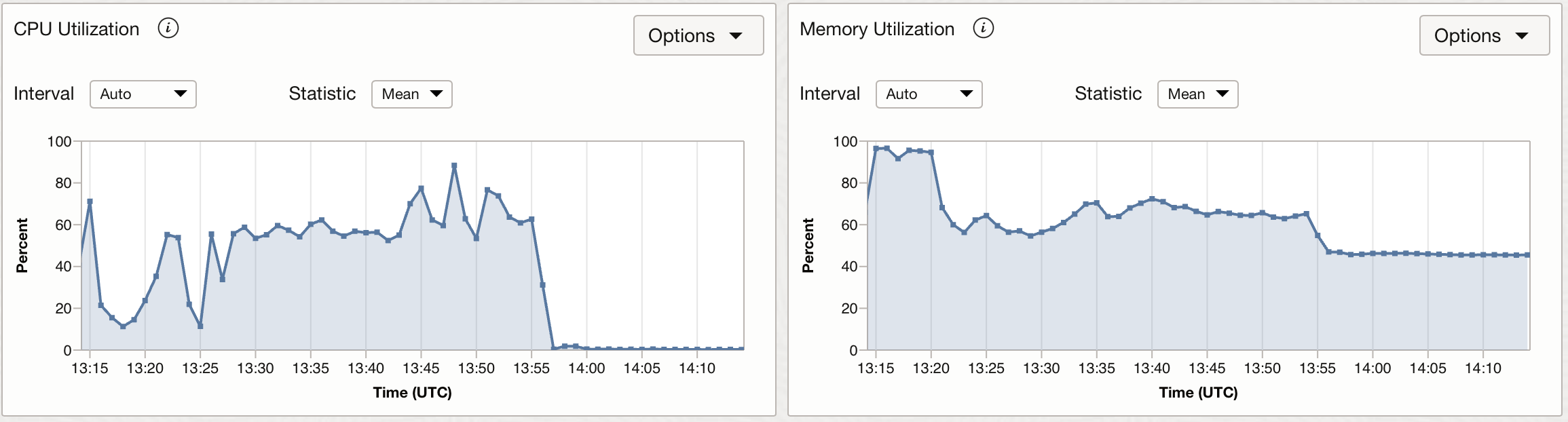1568x422 pixels.
Task: Click the Memory flat-line point at 14:10
Action: pyautogui.click(x=1483, y=255)
